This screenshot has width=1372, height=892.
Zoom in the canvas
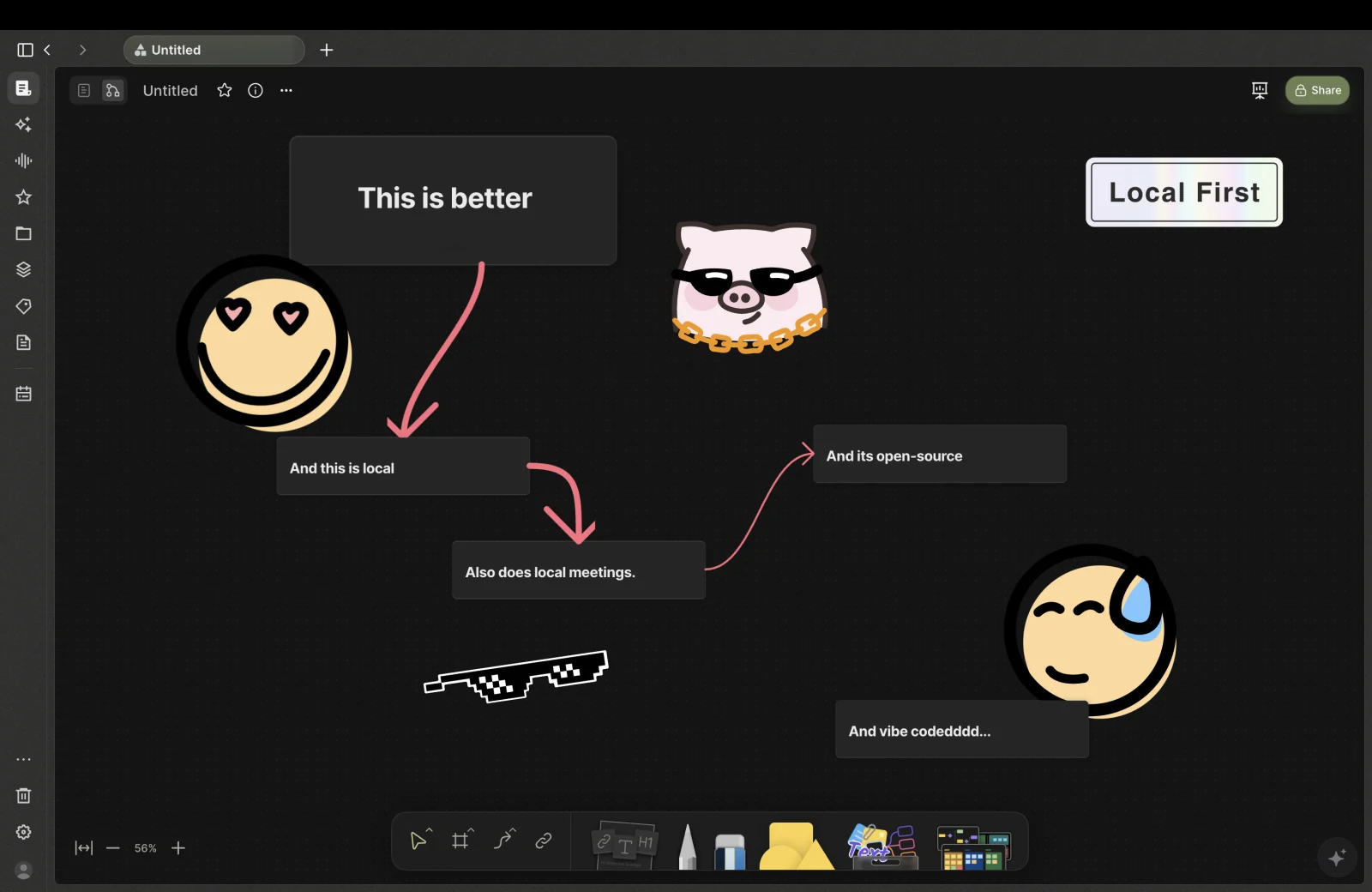[178, 848]
